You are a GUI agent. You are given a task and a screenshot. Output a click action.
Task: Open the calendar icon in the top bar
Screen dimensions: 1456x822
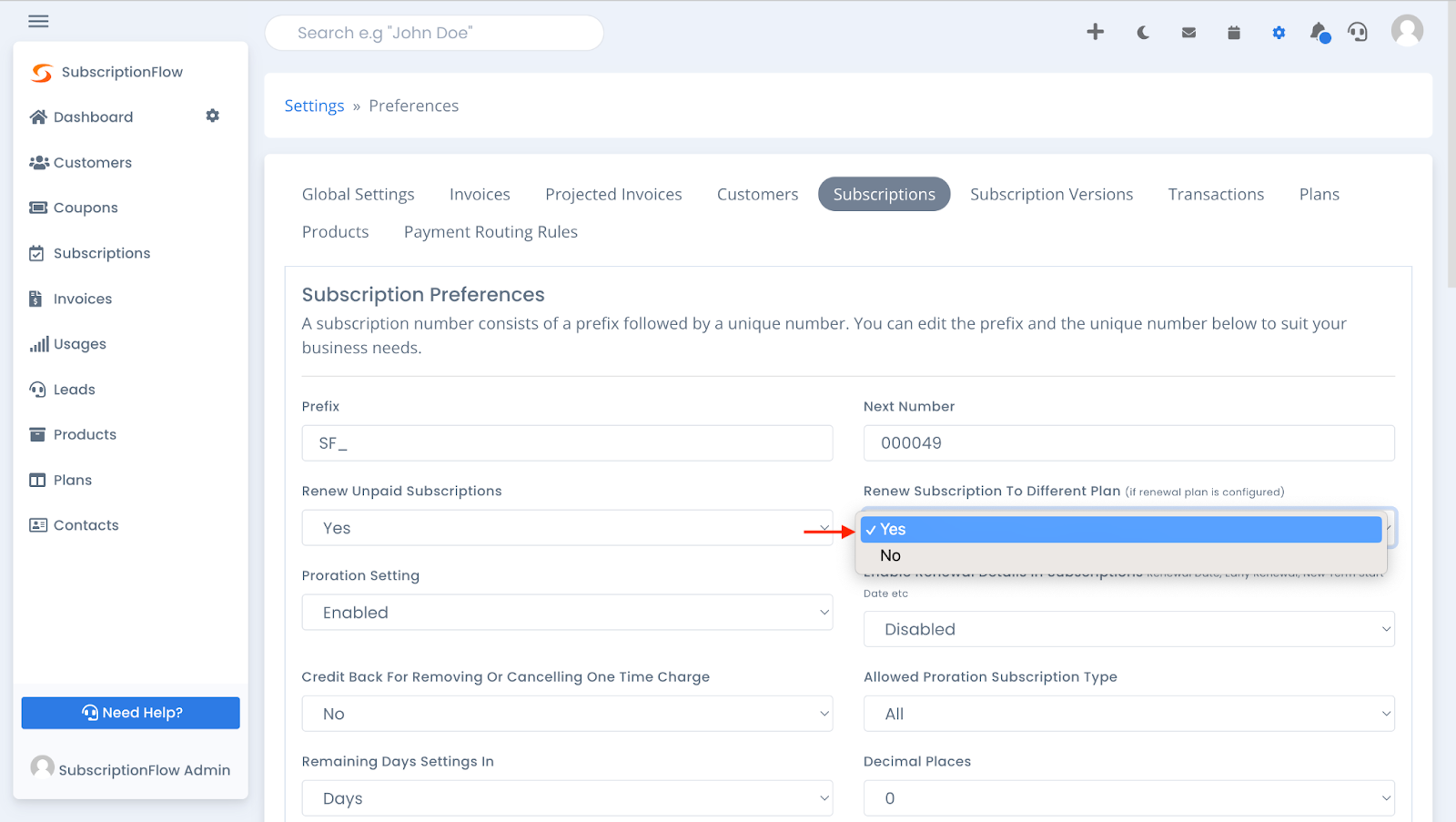1233,32
